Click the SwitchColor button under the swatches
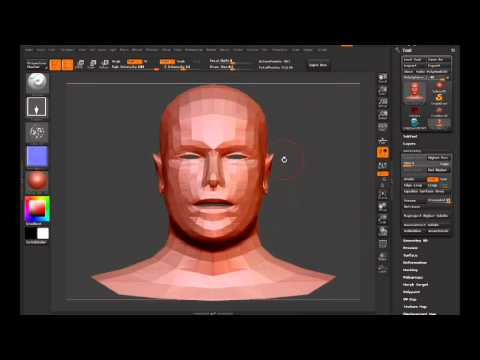 tap(36, 242)
